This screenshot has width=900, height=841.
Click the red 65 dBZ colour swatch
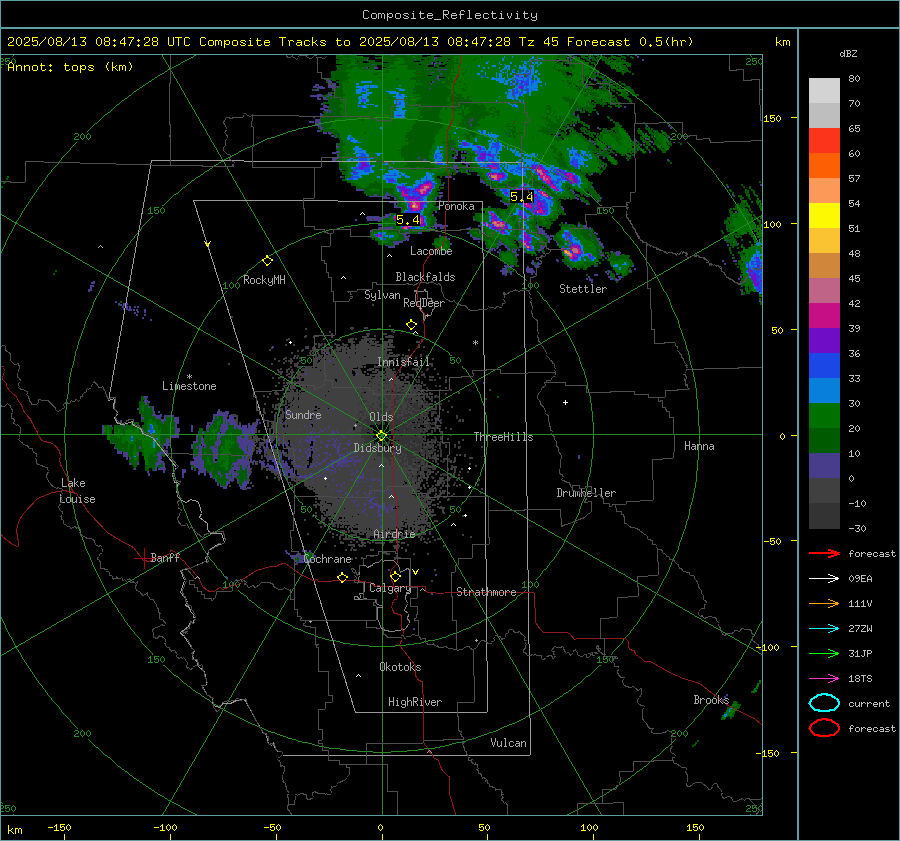(x=824, y=141)
